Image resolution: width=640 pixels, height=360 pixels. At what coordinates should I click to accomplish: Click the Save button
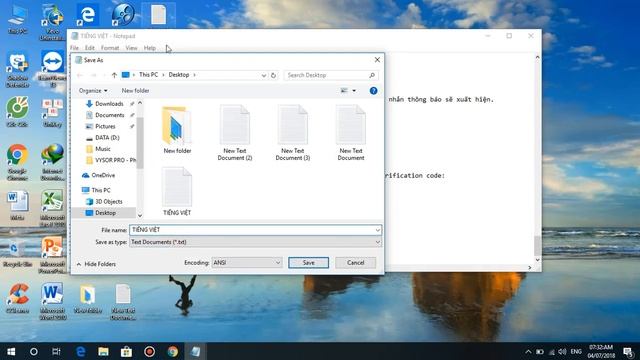(x=308, y=262)
